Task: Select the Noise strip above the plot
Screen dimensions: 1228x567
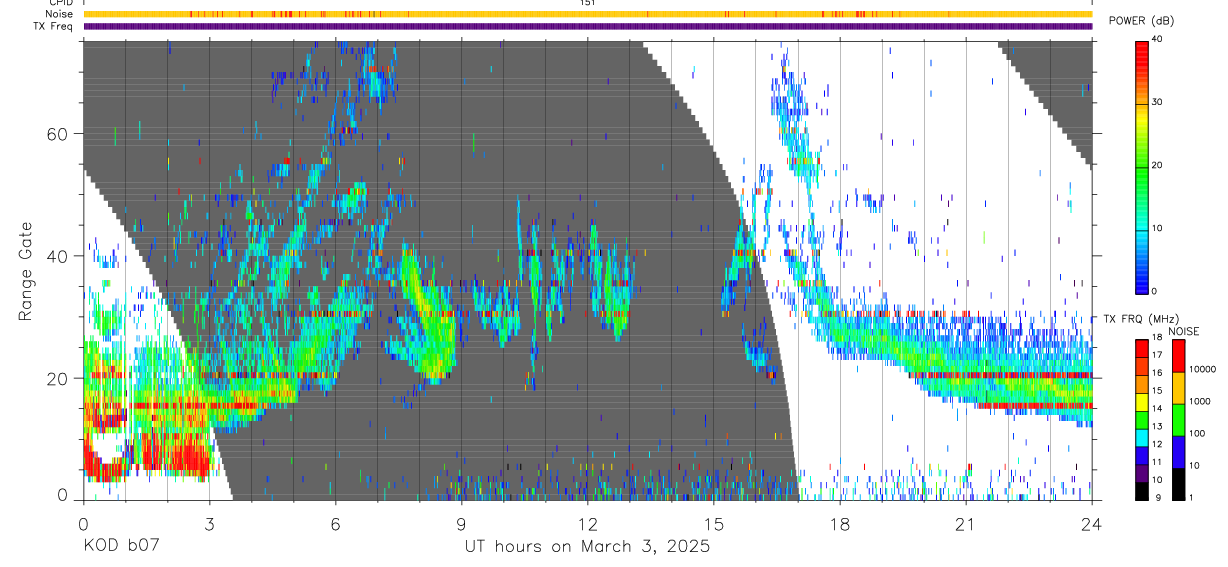Action: 587,14
